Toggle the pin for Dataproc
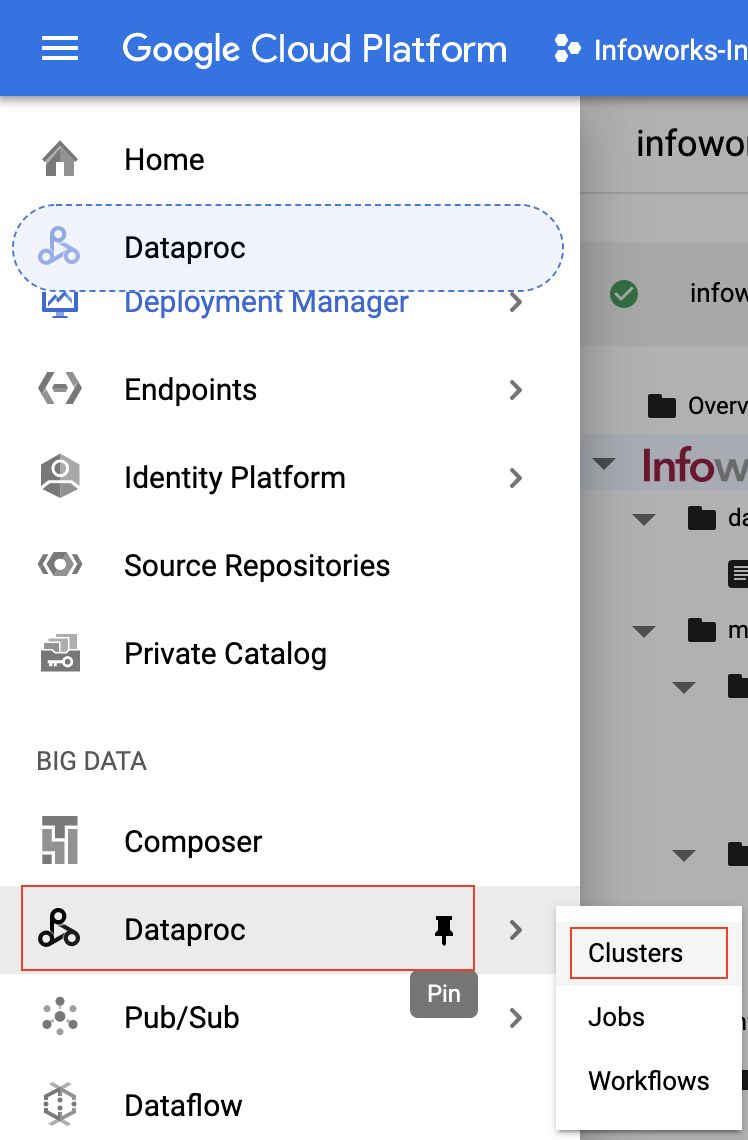This screenshot has width=748, height=1140. [x=443, y=930]
